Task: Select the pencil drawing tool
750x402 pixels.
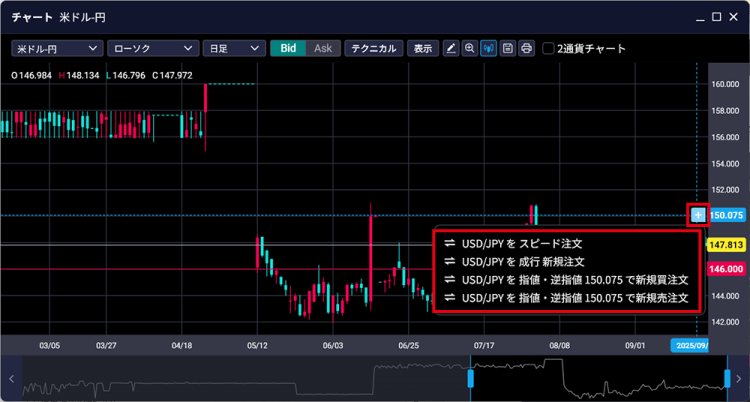Action: point(451,48)
